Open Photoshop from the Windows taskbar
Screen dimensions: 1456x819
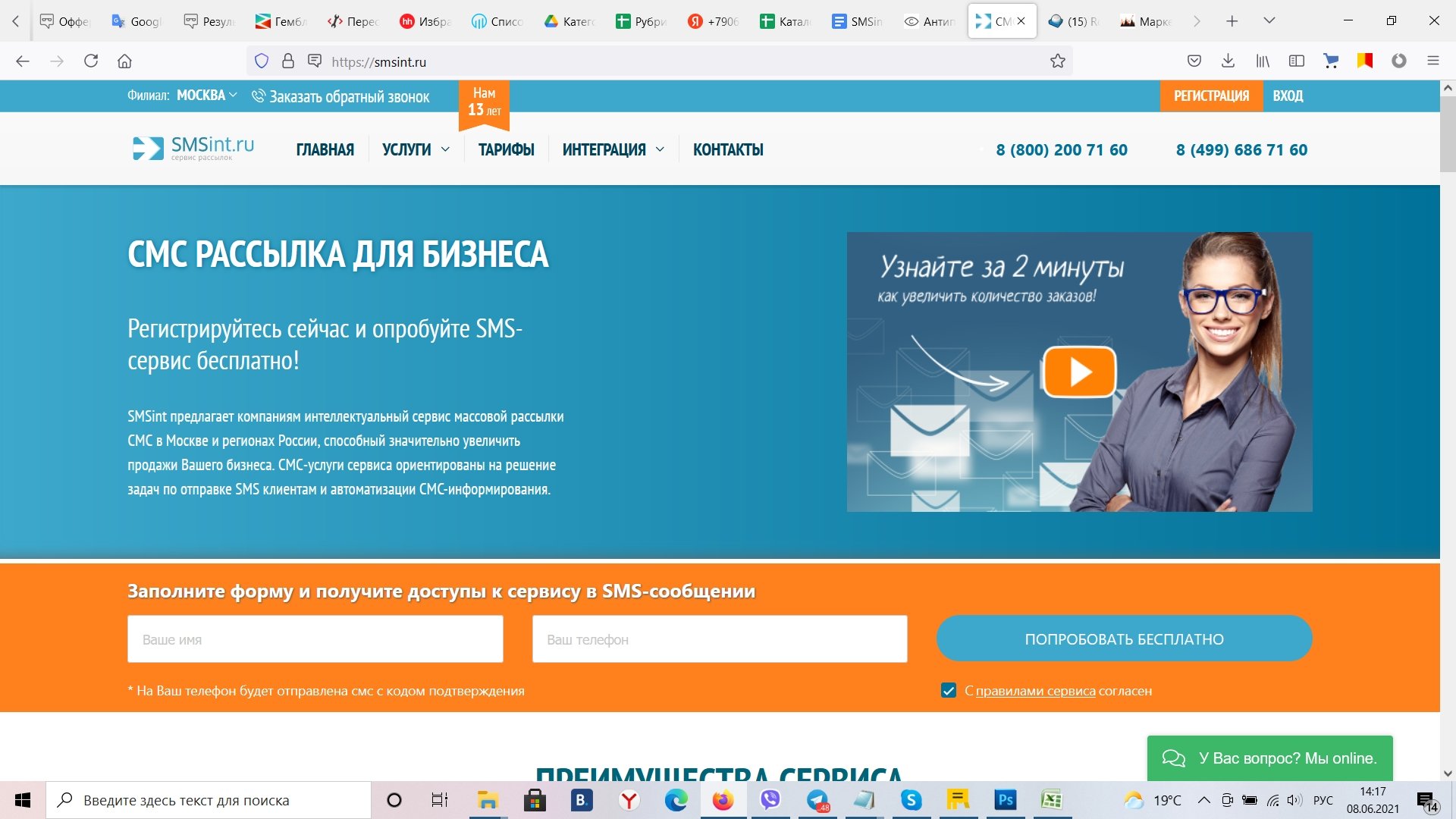1006,800
